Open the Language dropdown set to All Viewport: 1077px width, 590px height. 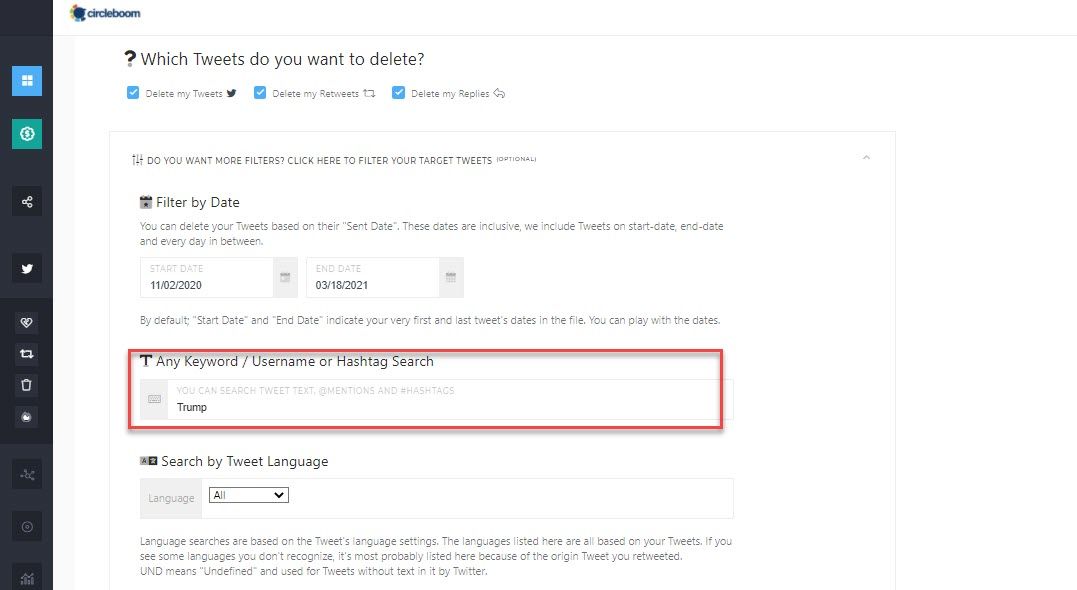coord(248,494)
